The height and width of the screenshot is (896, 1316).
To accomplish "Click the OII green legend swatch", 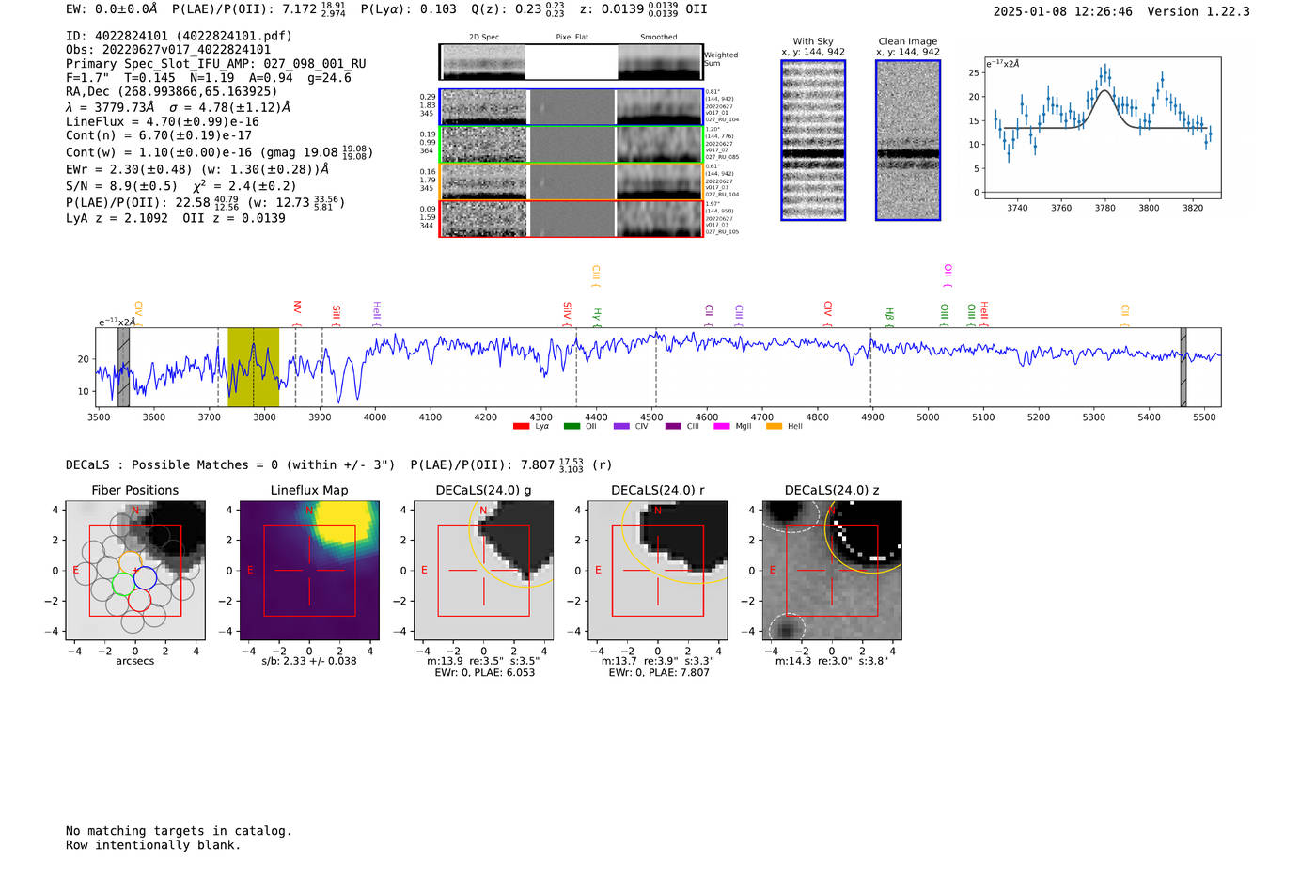I will tap(572, 427).
